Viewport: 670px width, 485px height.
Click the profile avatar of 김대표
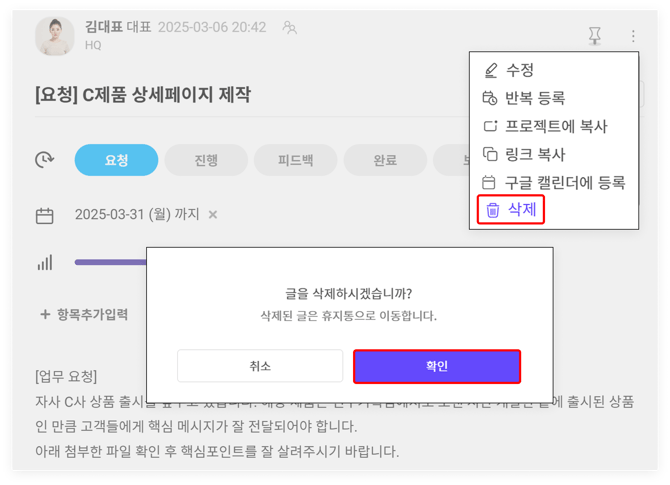tap(55, 36)
